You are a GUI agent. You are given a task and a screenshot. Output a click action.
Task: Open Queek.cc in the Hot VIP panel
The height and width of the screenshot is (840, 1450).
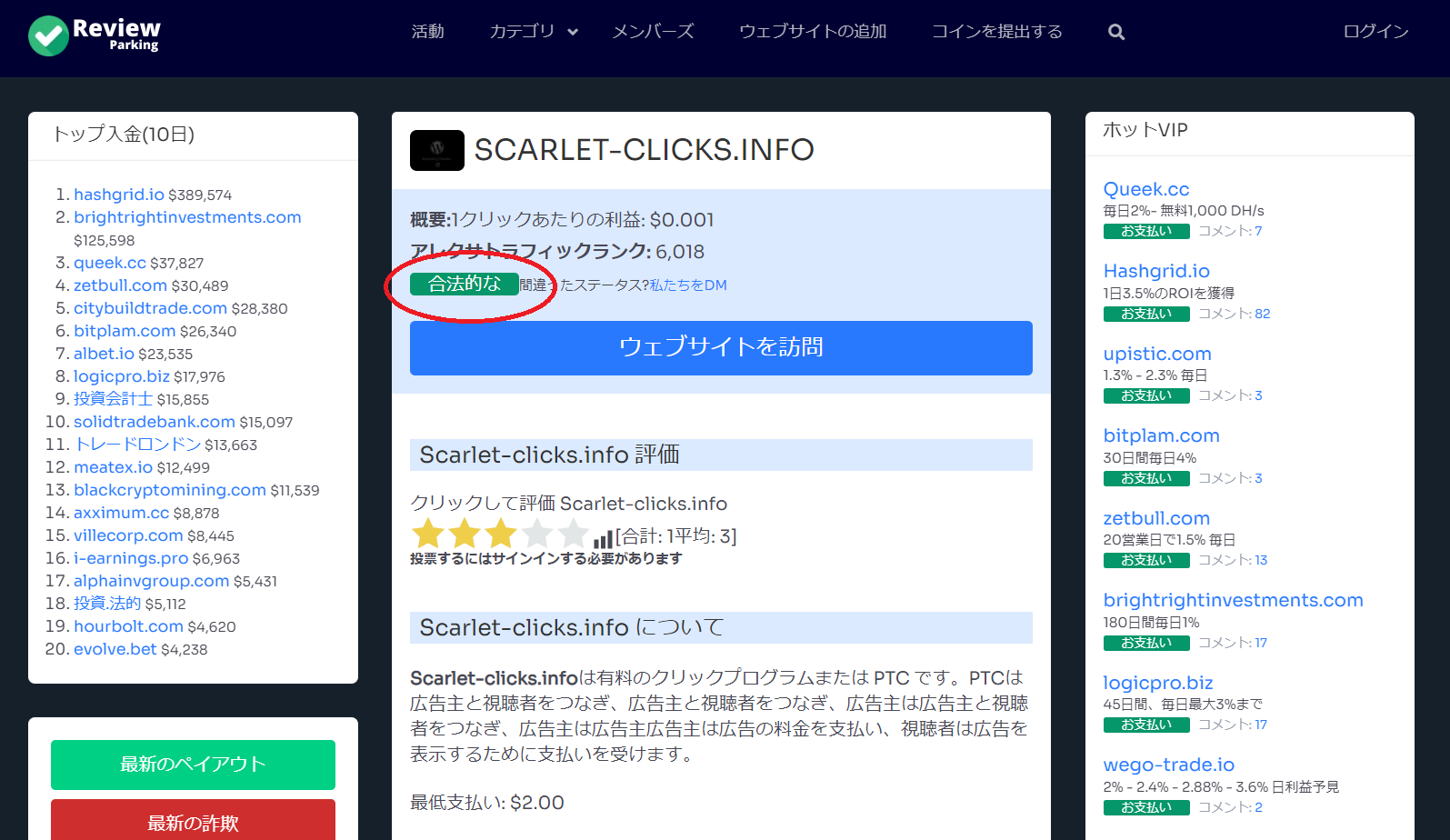1146,189
